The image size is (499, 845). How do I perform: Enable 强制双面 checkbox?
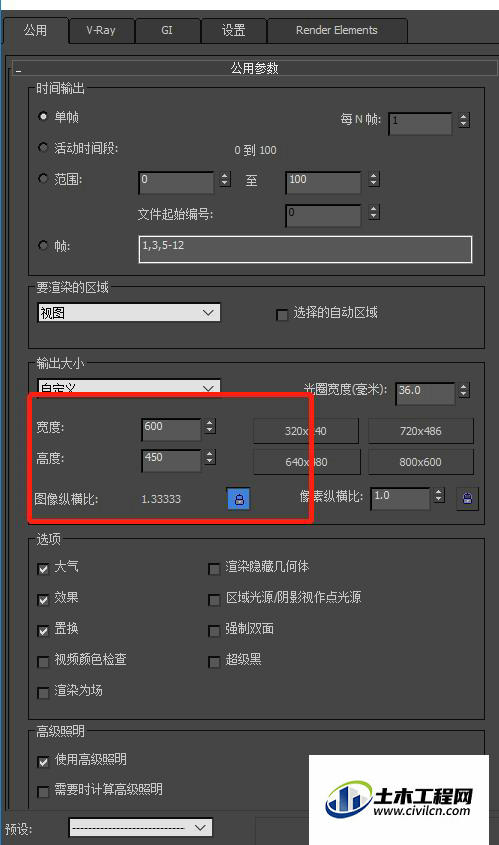(214, 631)
